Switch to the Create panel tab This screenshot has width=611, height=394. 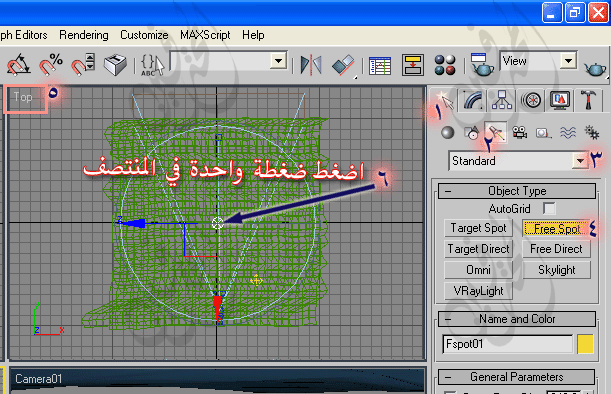click(x=445, y=100)
